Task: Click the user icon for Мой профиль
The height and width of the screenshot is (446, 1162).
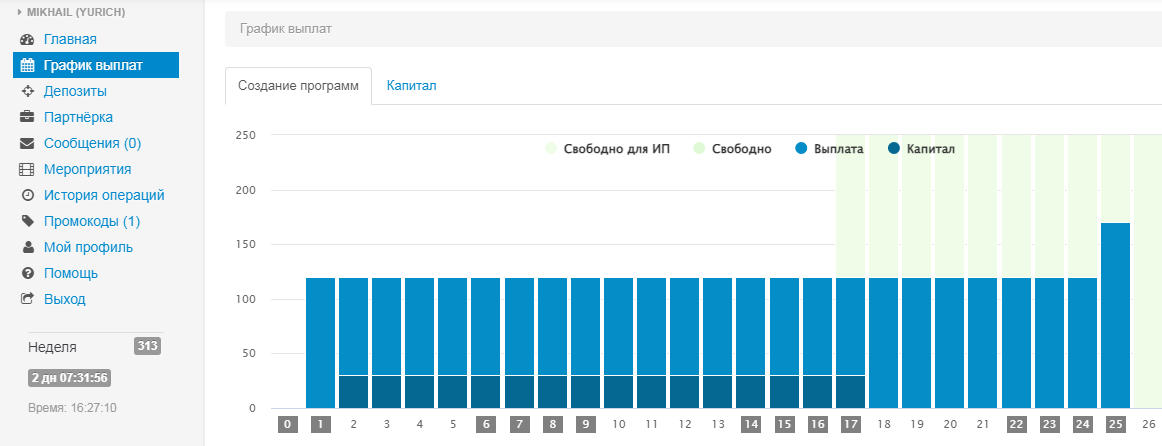Action: coord(27,247)
